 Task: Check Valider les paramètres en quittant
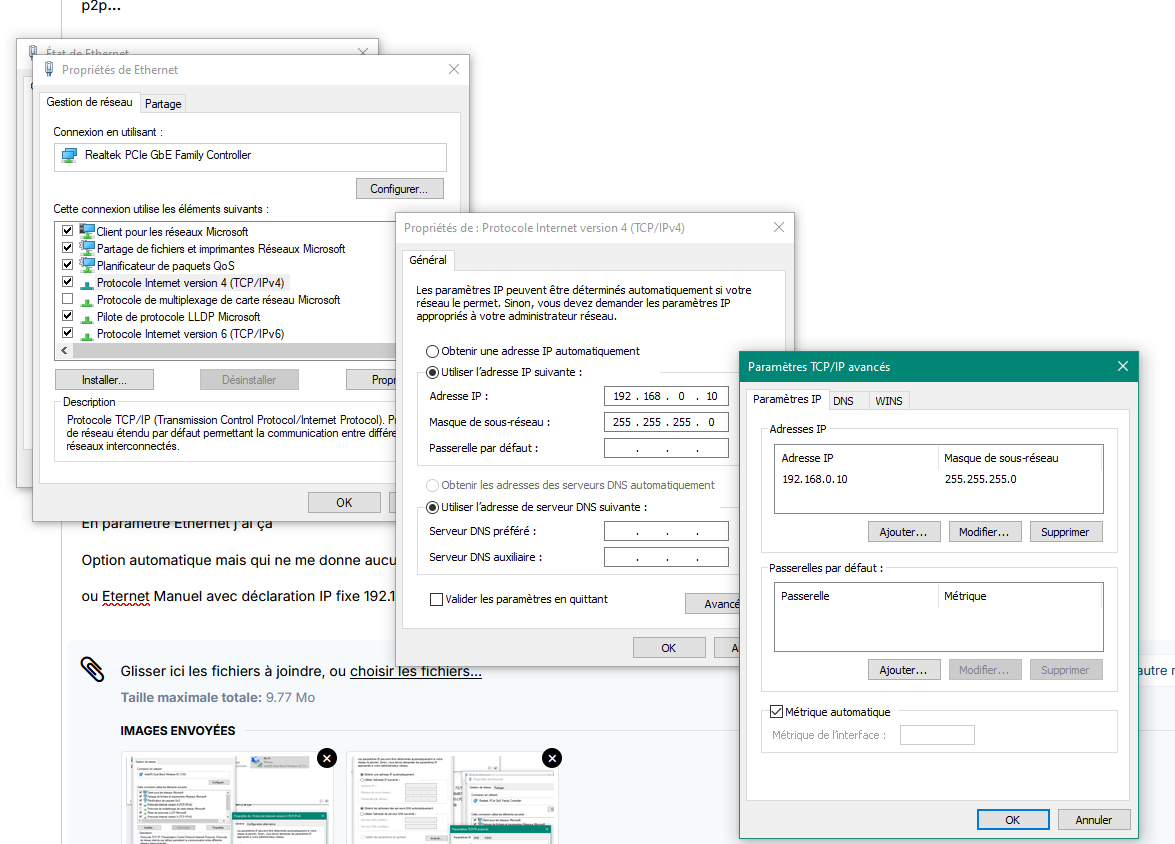[x=436, y=599]
